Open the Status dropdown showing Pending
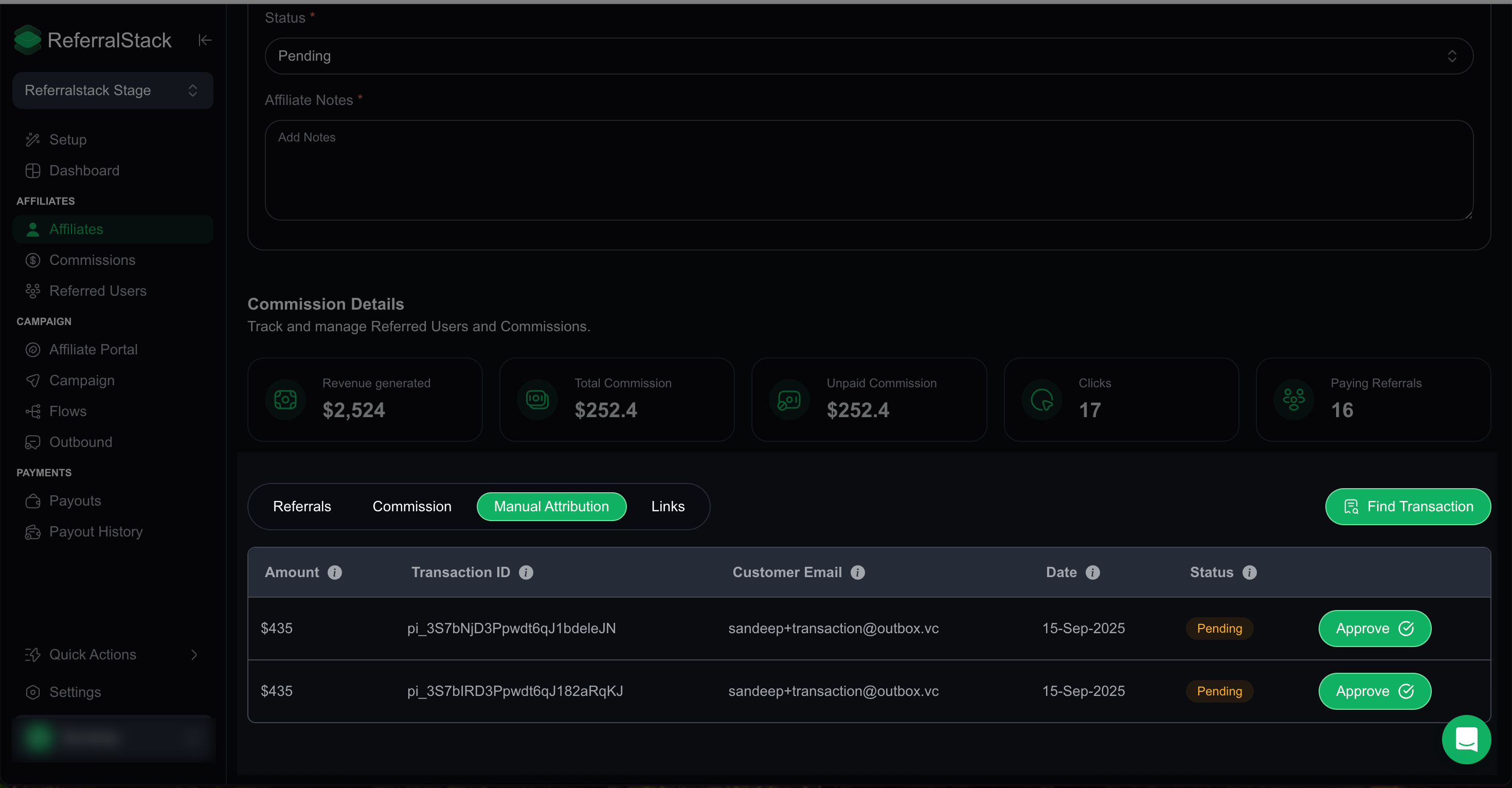This screenshot has width=1512, height=788. (869, 56)
